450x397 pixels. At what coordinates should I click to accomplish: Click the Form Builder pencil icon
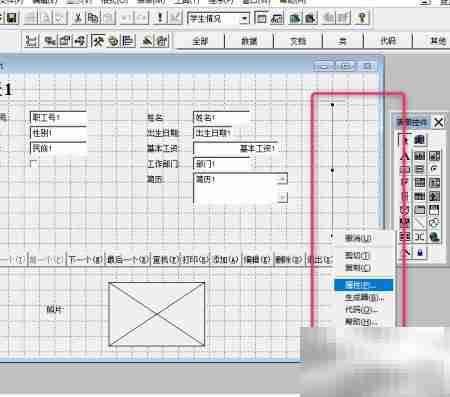click(x=147, y=41)
